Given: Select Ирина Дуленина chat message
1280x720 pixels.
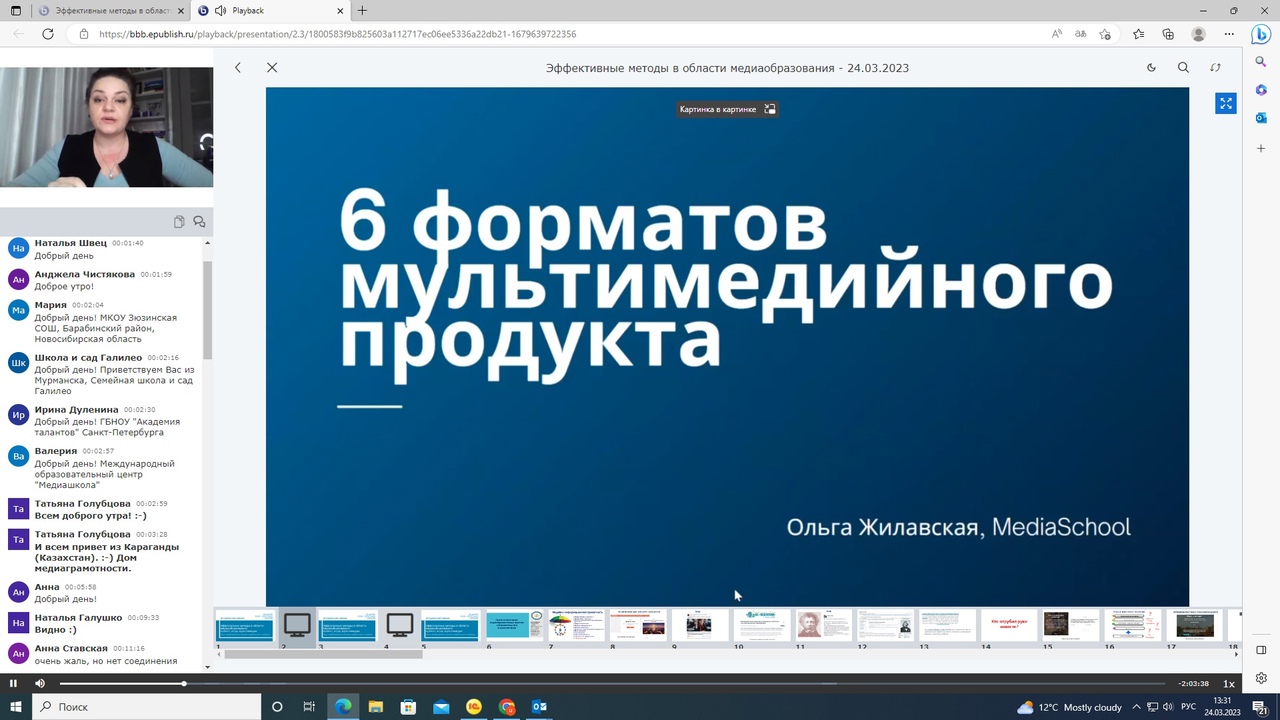Looking at the screenshot, I should click(x=103, y=421).
